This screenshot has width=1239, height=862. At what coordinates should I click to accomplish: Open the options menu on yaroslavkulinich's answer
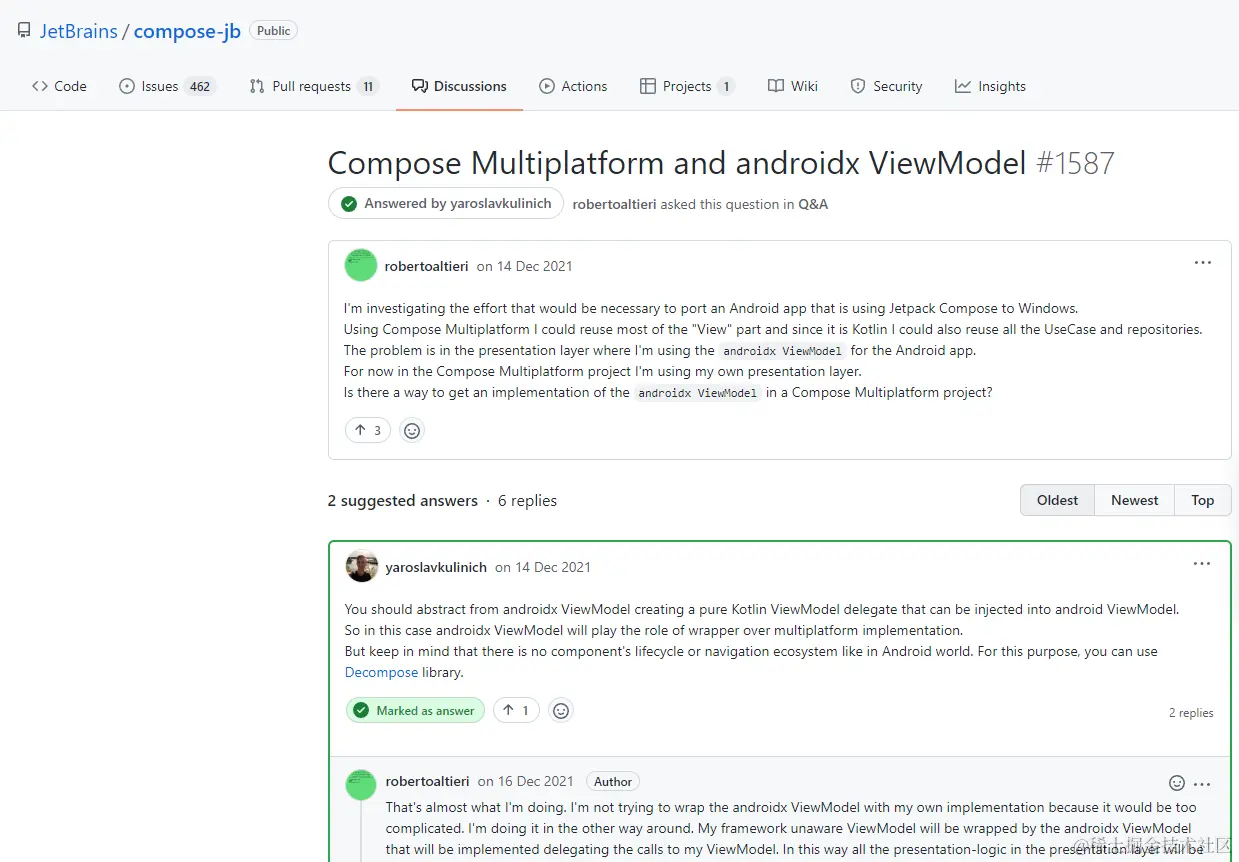click(1202, 564)
